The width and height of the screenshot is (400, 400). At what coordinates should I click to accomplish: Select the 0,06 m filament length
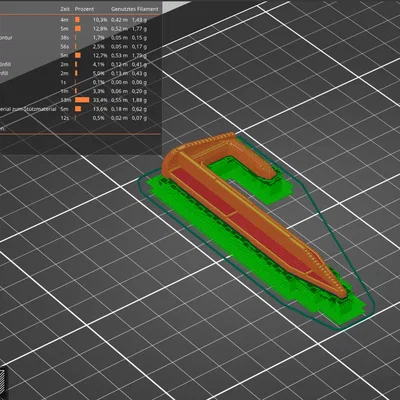[x=119, y=91]
